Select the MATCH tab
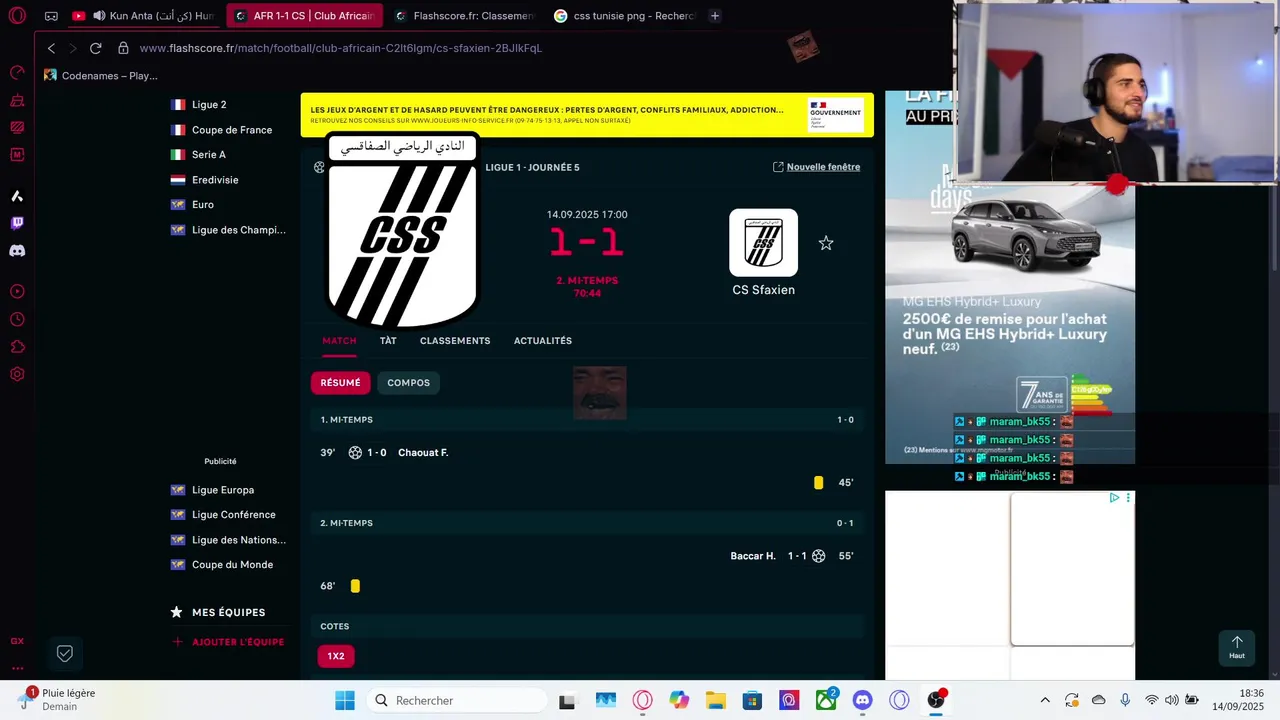Image resolution: width=1280 pixels, height=720 pixels. (x=339, y=341)
